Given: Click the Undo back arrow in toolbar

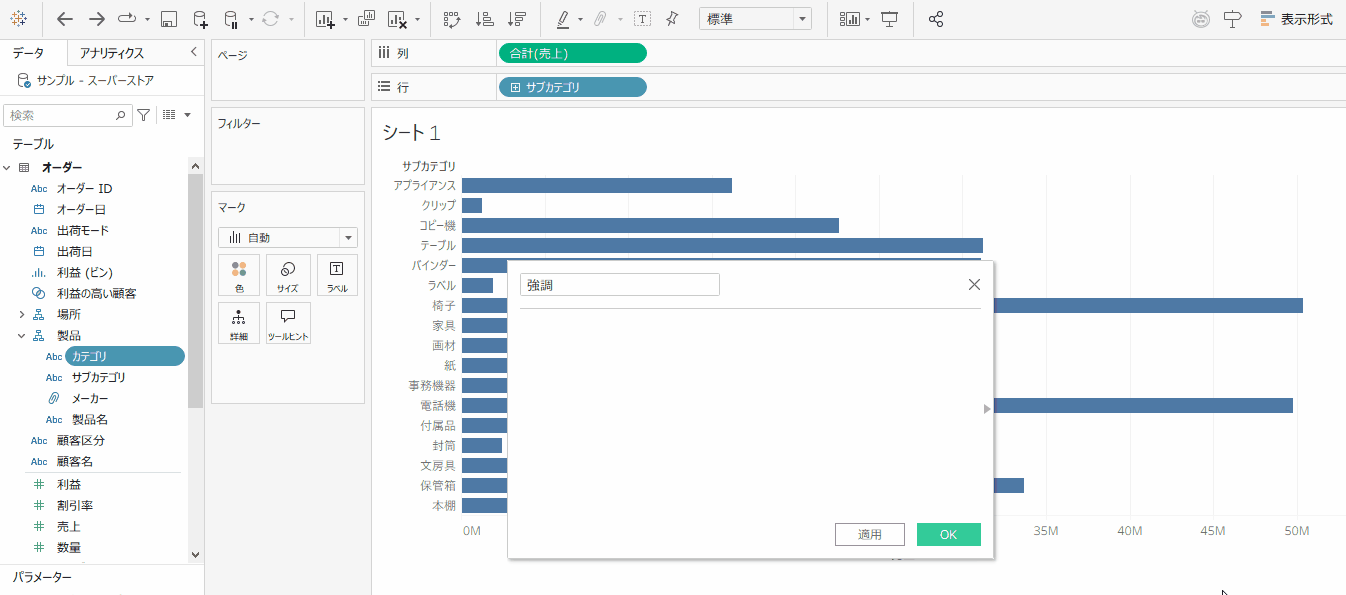Looking at the screenshot, I should click(65, 19).
